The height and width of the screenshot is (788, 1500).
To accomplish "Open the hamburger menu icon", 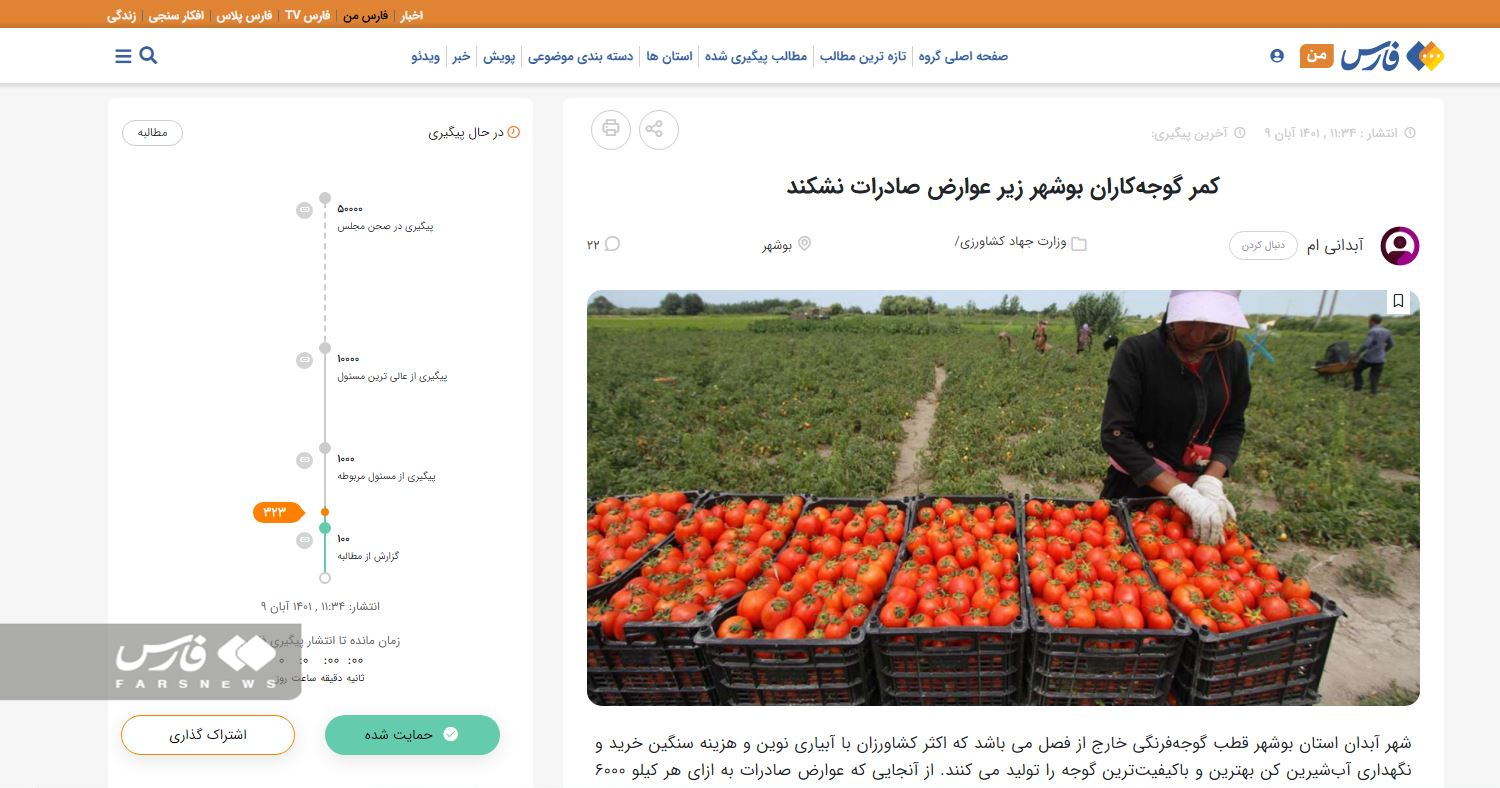I will (x=123, y=56).
